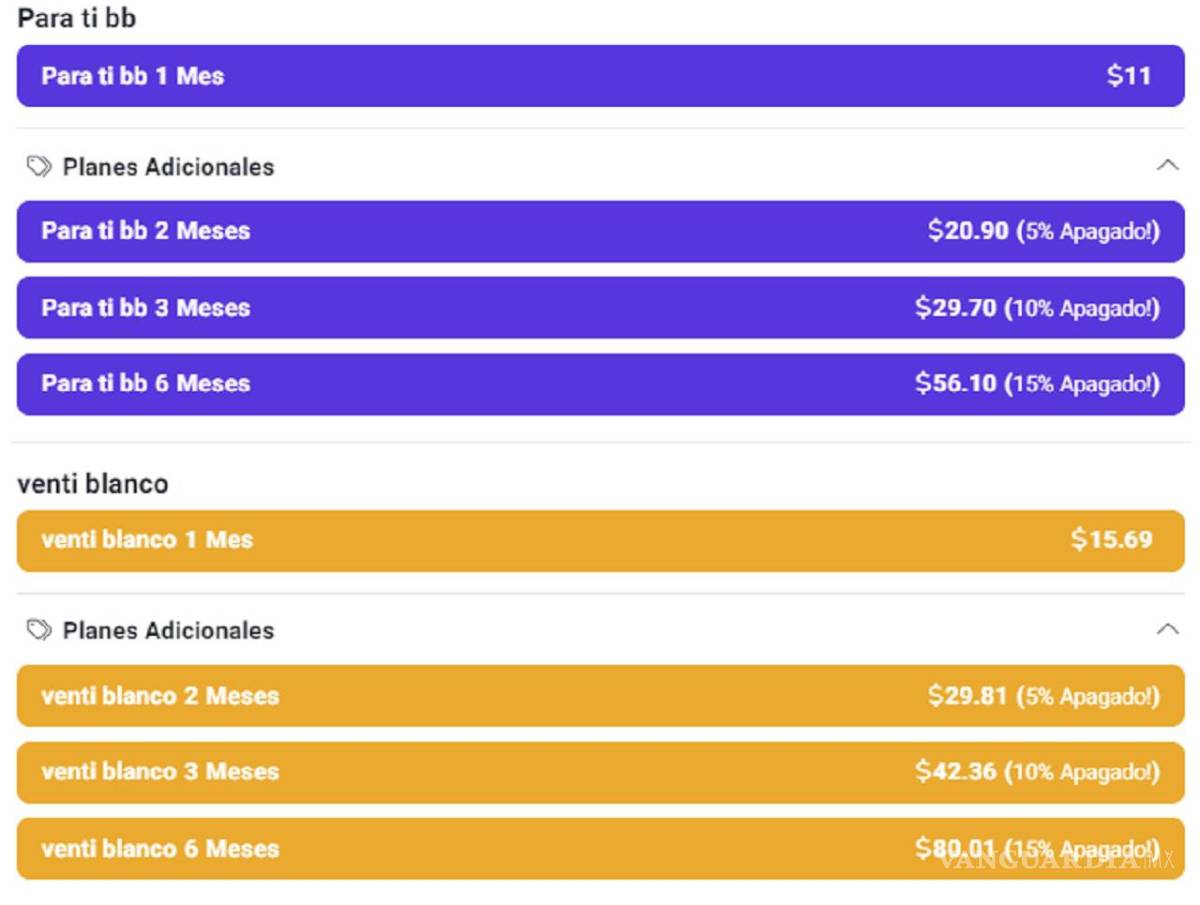Select the venti blanco 1 Mes plan
Image resolution: width=1200 pixels, height=905 pixels.
coord(600,540)
